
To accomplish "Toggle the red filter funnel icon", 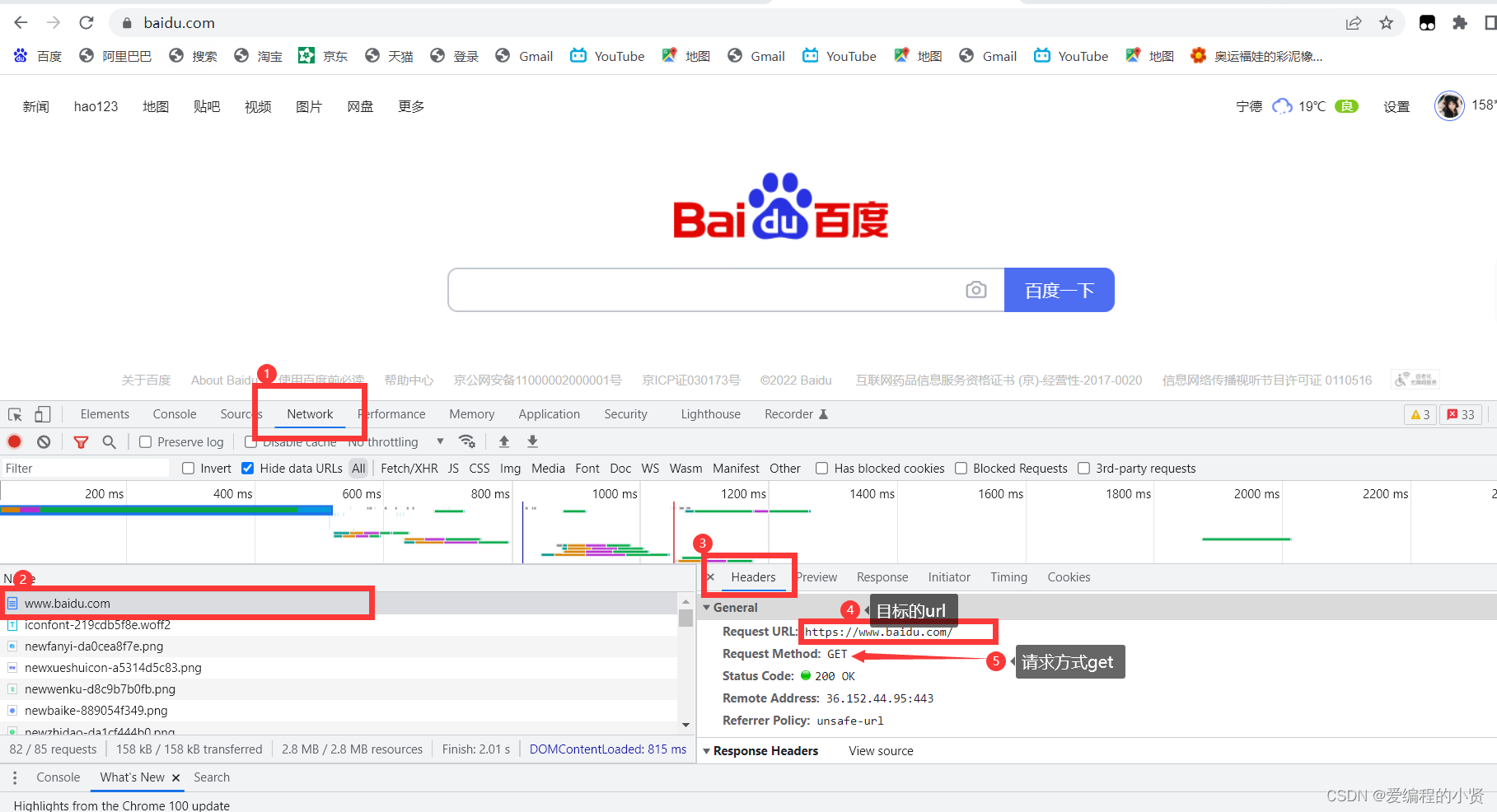I will pos(81,442).
